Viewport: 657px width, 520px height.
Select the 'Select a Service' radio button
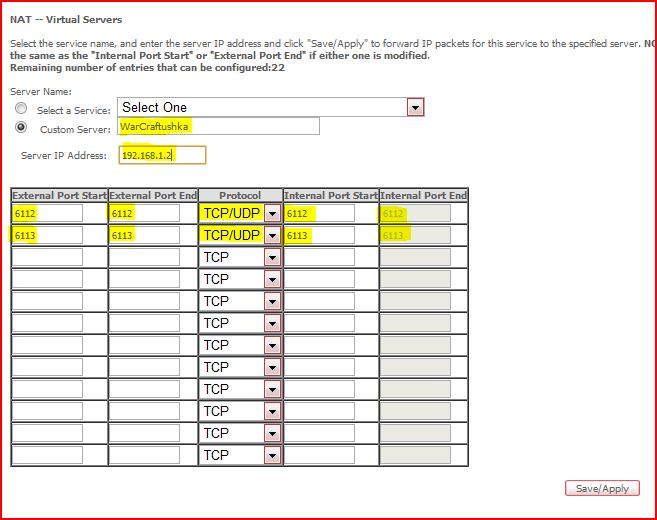[x=21, y=109]
